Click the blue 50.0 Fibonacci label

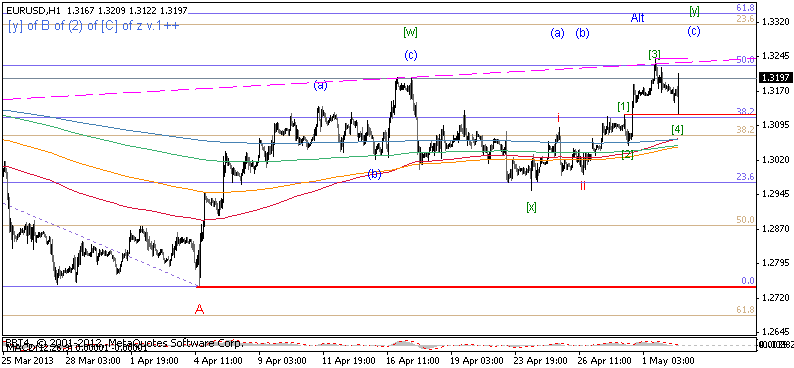point(745,60)
